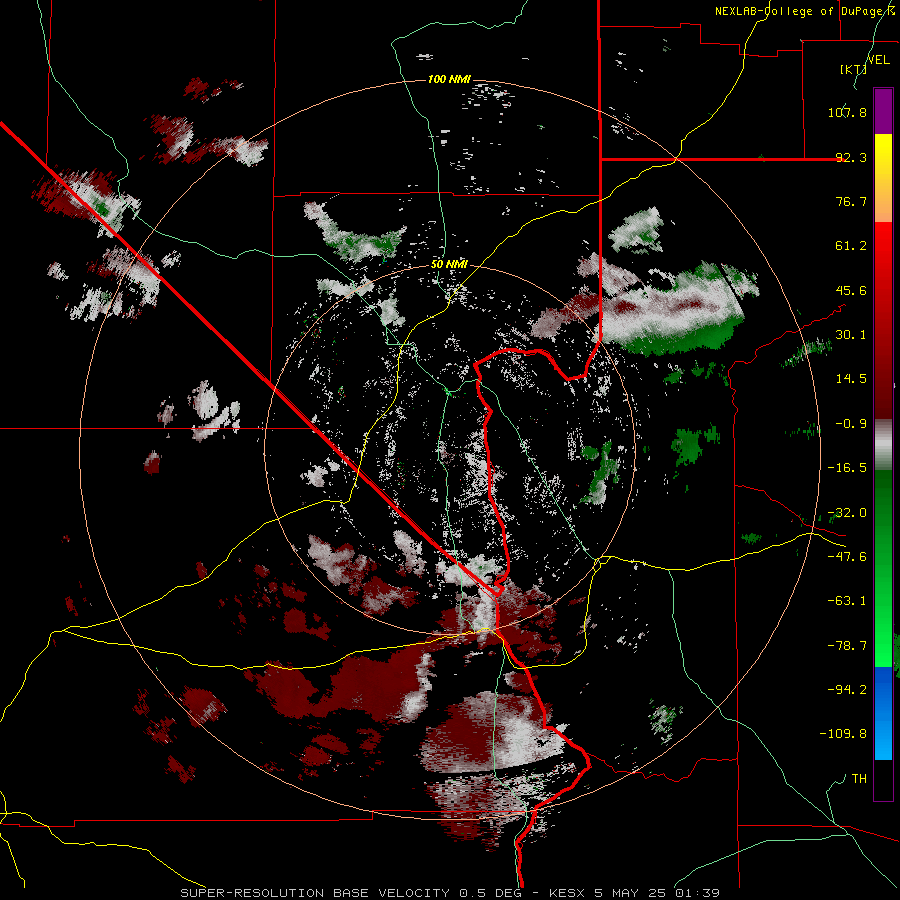
Task: Click the KESX radar site identifier
Action: pos(568,893)
